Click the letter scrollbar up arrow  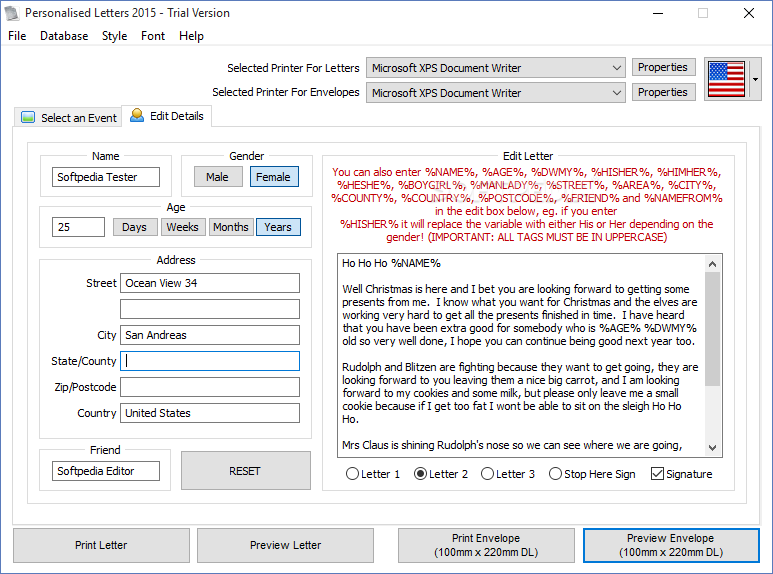coord(712,264)
